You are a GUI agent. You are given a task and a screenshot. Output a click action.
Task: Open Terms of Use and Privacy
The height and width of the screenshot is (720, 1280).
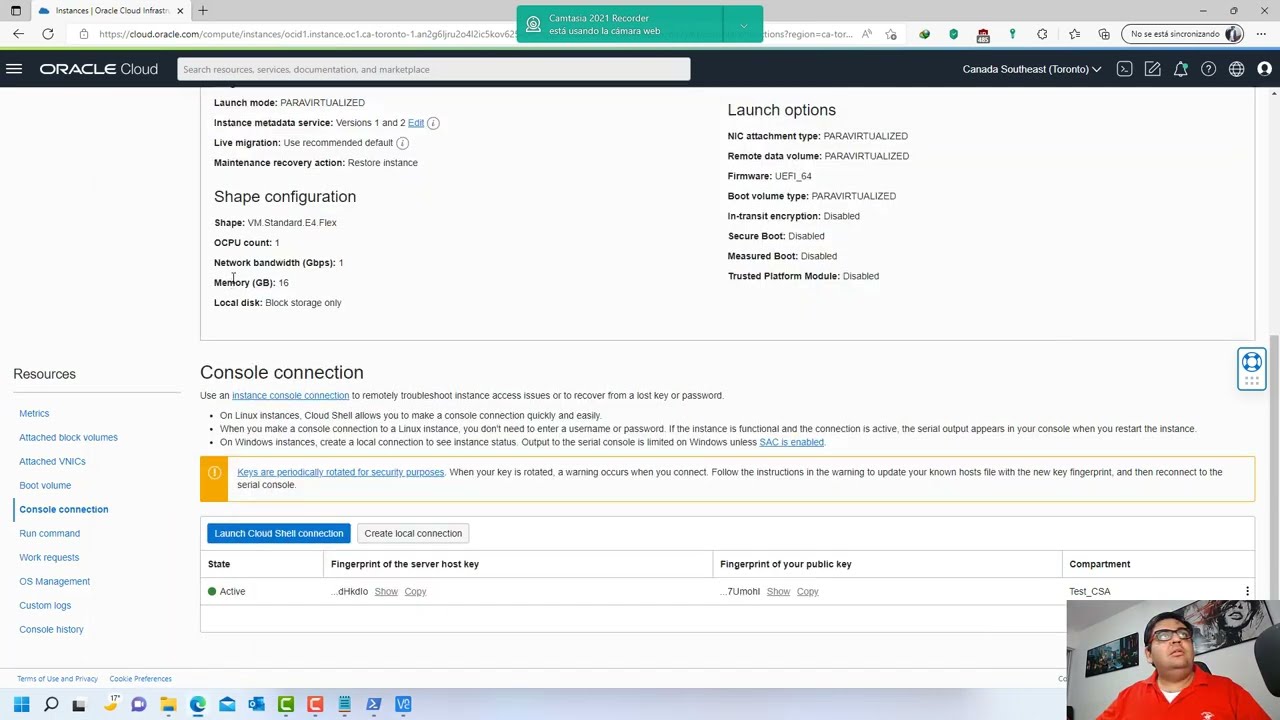[x=57, y=679]
